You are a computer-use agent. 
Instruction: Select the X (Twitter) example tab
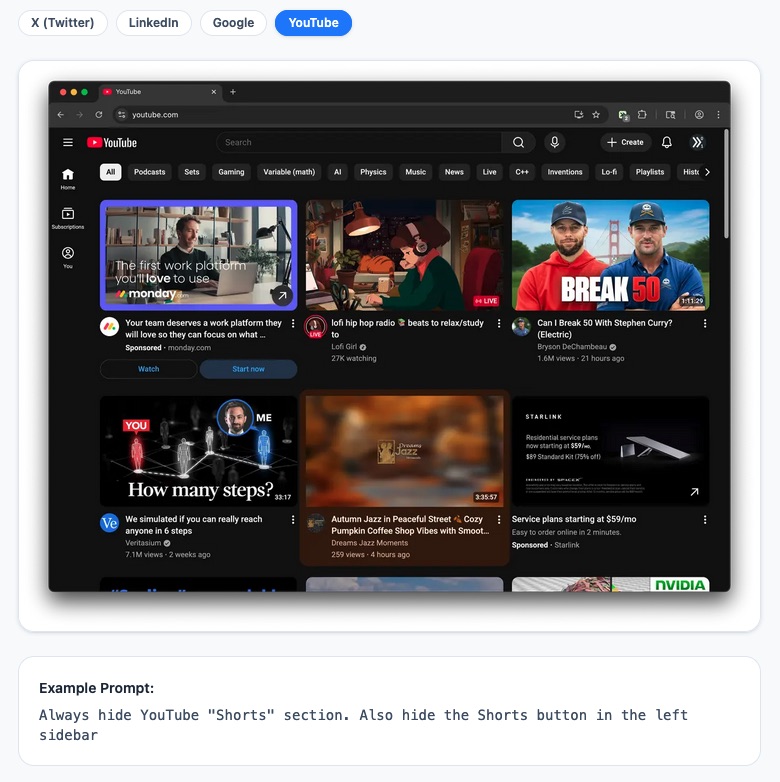[x=63, y=23]
